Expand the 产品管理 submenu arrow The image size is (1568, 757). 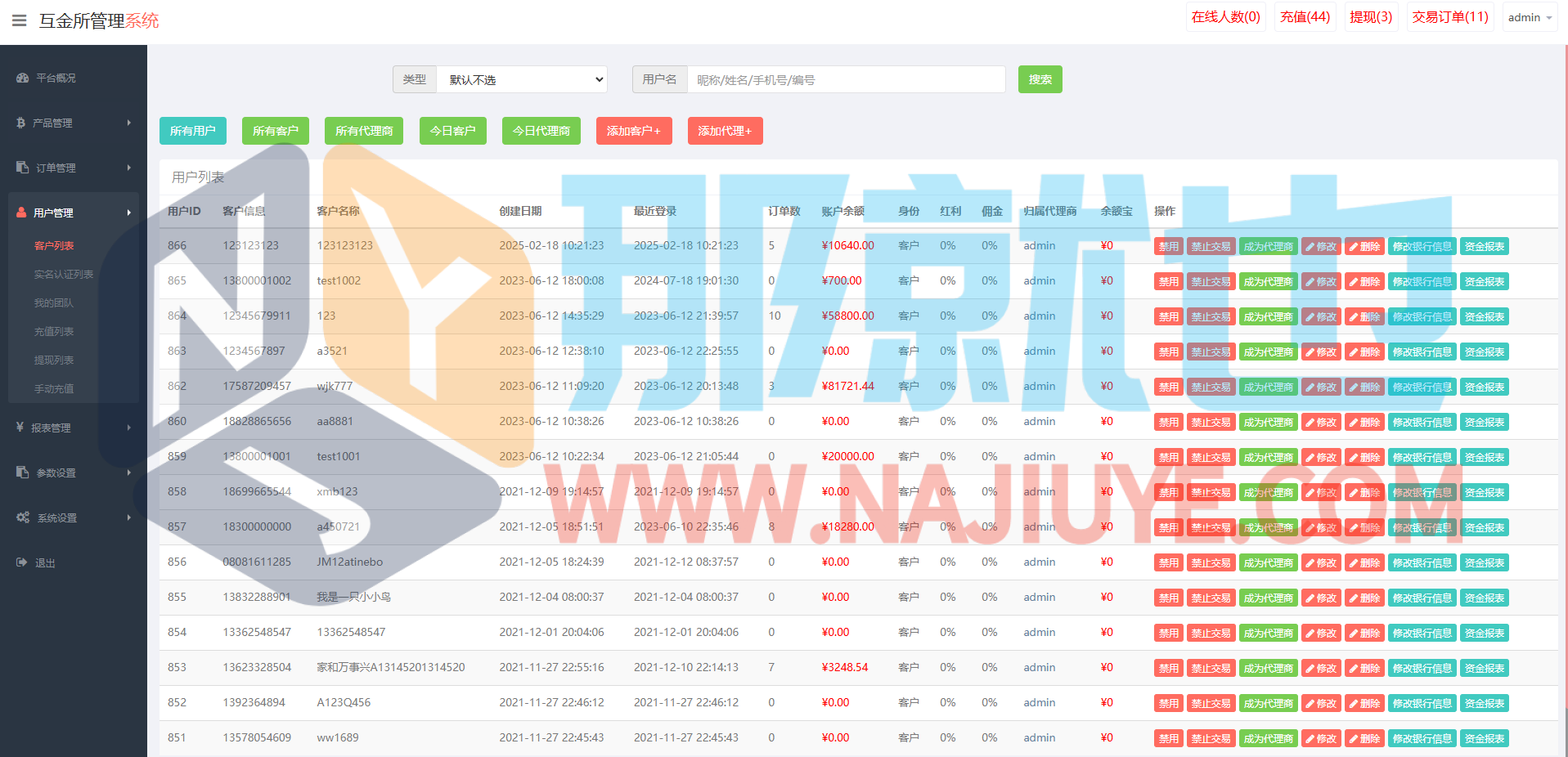click(x=128, y=123)
